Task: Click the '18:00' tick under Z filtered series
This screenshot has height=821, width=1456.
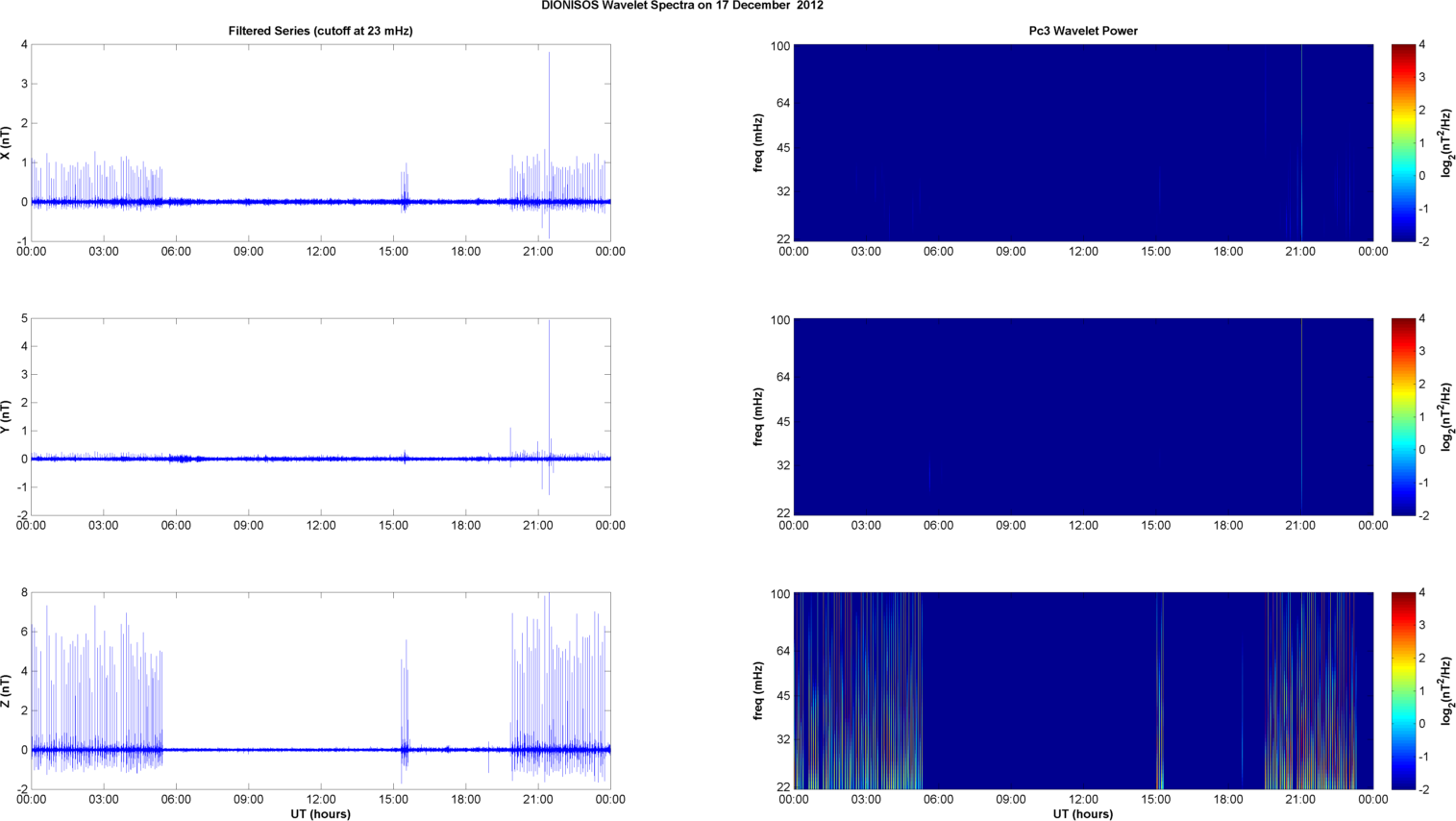Action: 466,800
